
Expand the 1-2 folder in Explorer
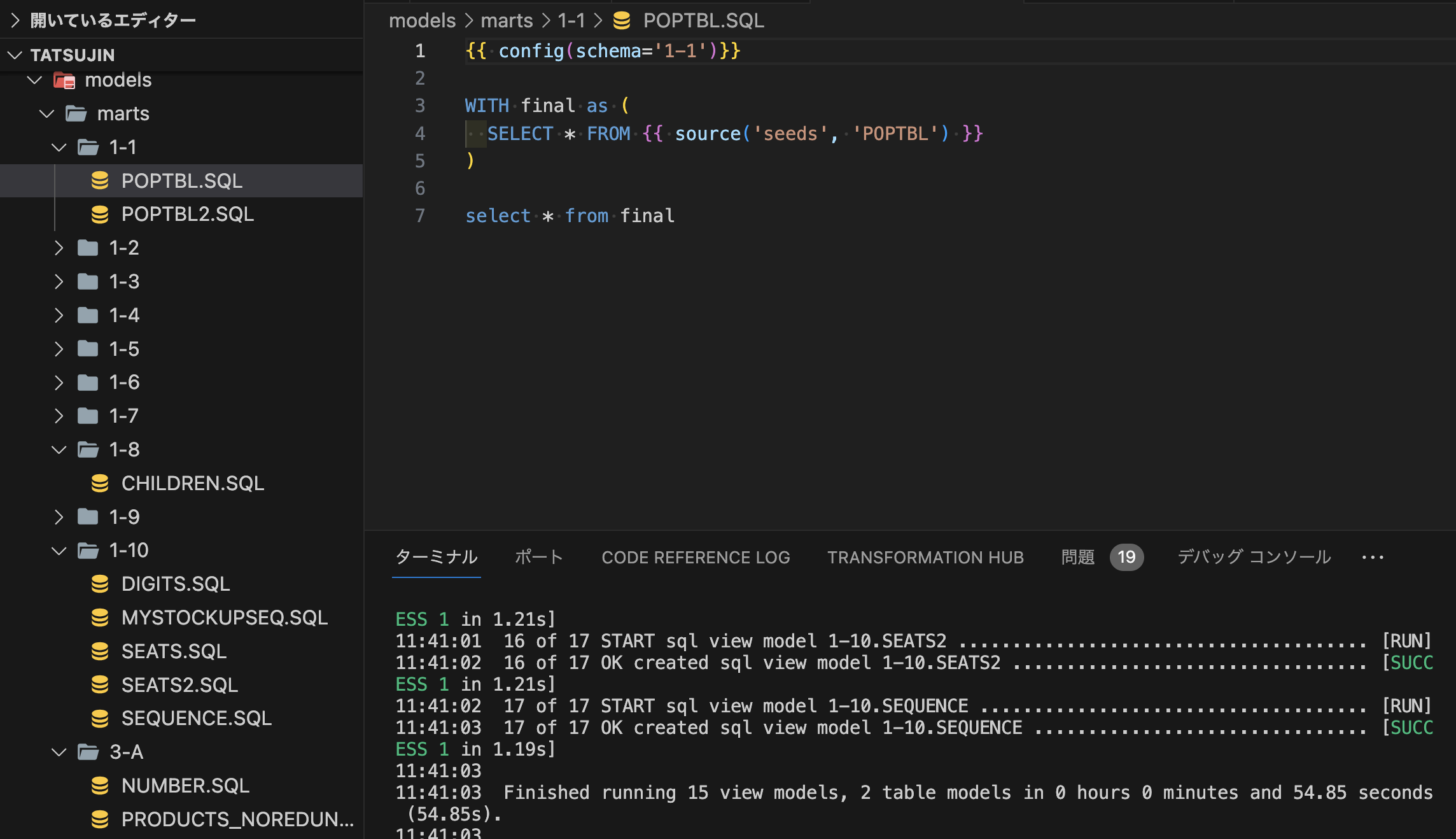click(x=59, y=248)
